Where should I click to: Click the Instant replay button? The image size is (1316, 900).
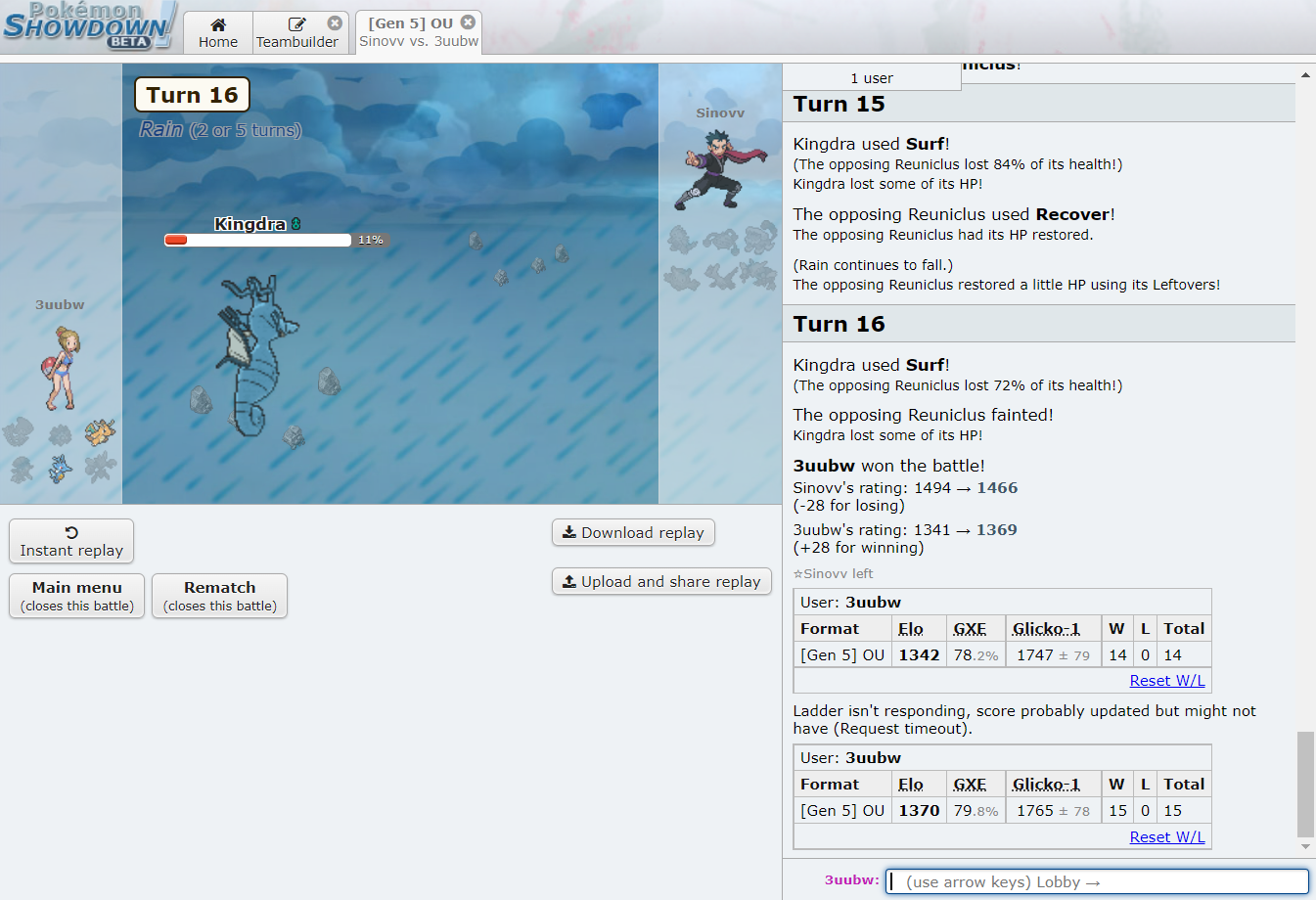(71, 541)
